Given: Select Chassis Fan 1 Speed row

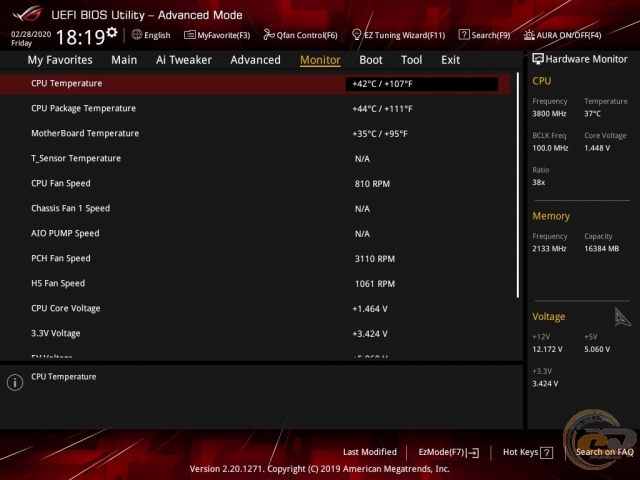Looking at the screenshot, I should pos(255,209).
